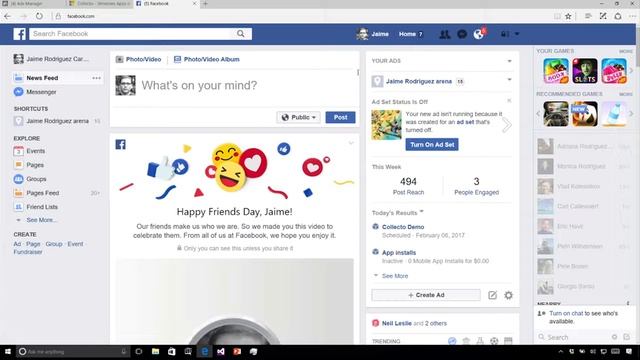This screenshot has height=360, width=640.
Task: Open Neil Leslie link
Action: [x=396, y=323]
